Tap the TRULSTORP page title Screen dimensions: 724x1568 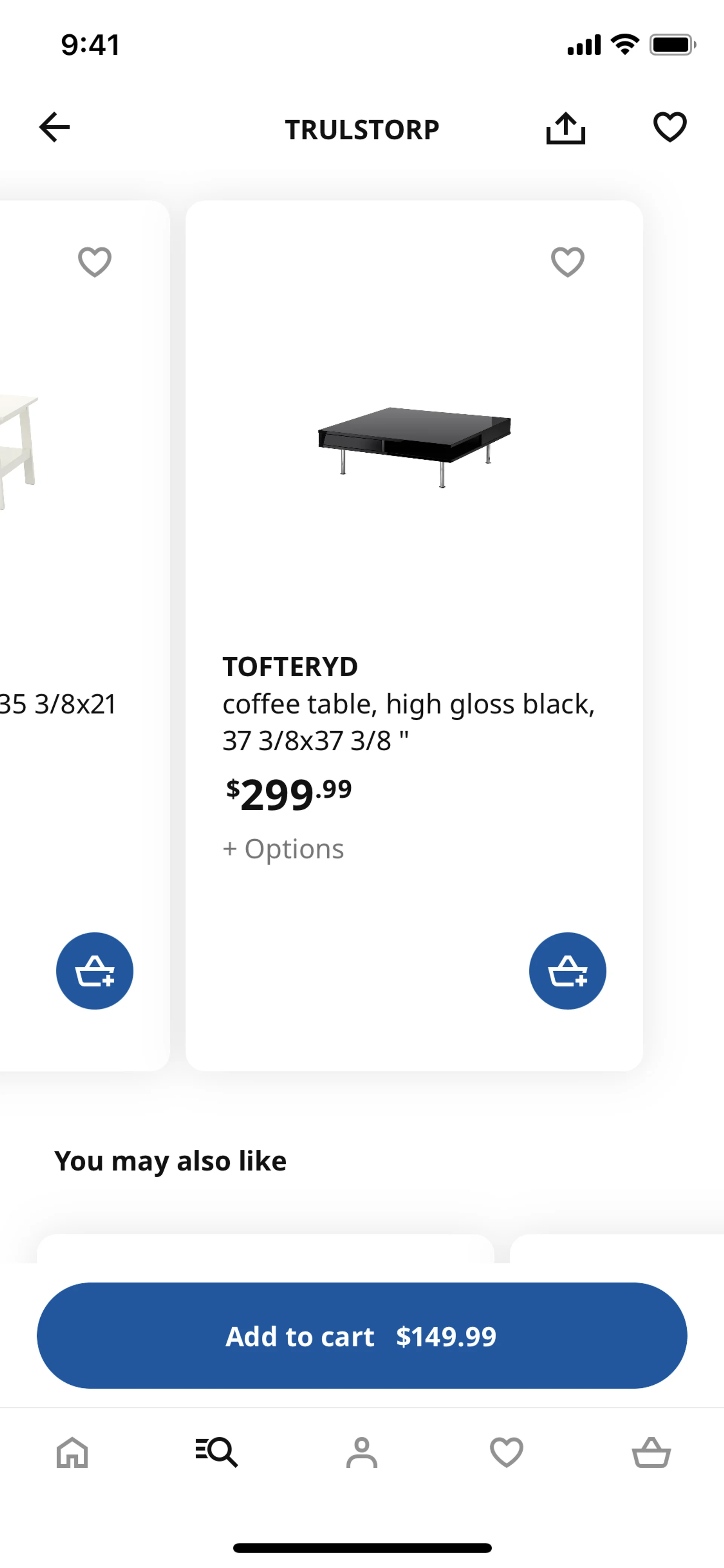pos(362,129)
